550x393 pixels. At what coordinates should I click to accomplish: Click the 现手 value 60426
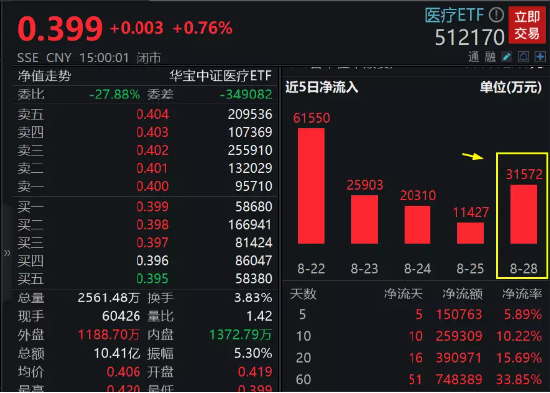[121, 317]
